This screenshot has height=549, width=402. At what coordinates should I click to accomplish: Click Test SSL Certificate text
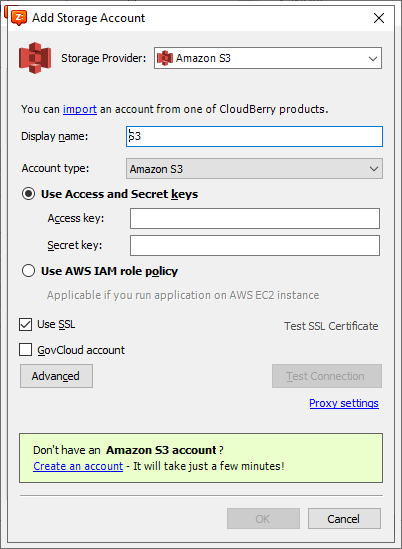[x=331, y=326]
